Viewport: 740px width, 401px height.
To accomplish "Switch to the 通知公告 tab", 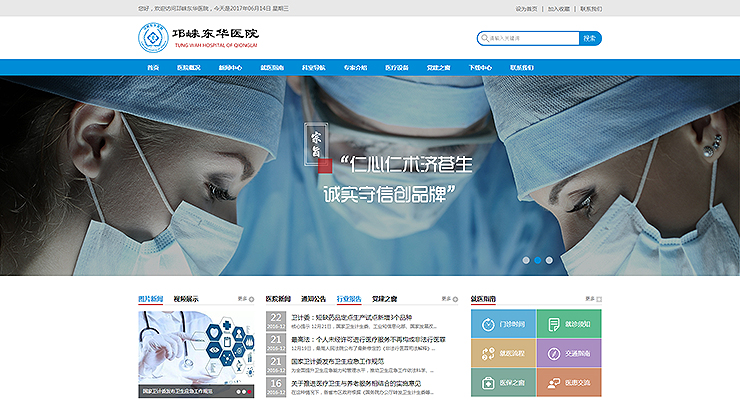I will pyautogui.click(x=314, y=299).
